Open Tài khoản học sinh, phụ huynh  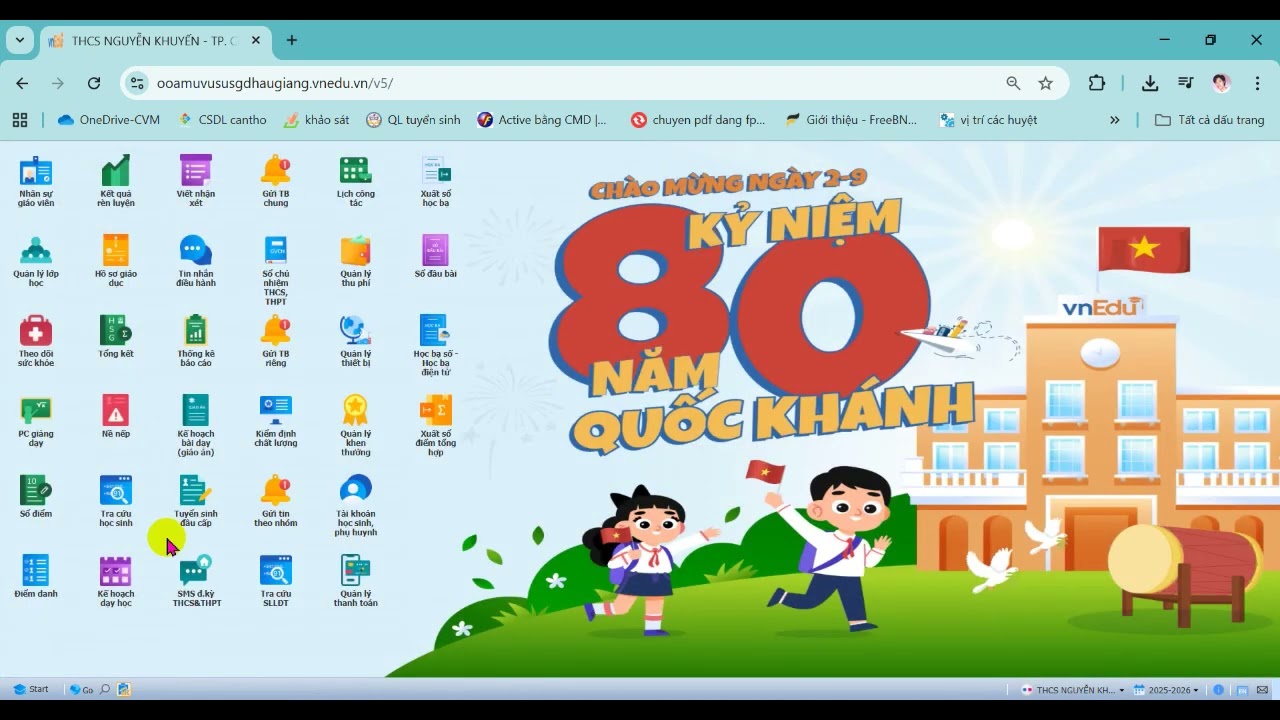[356, 505]
